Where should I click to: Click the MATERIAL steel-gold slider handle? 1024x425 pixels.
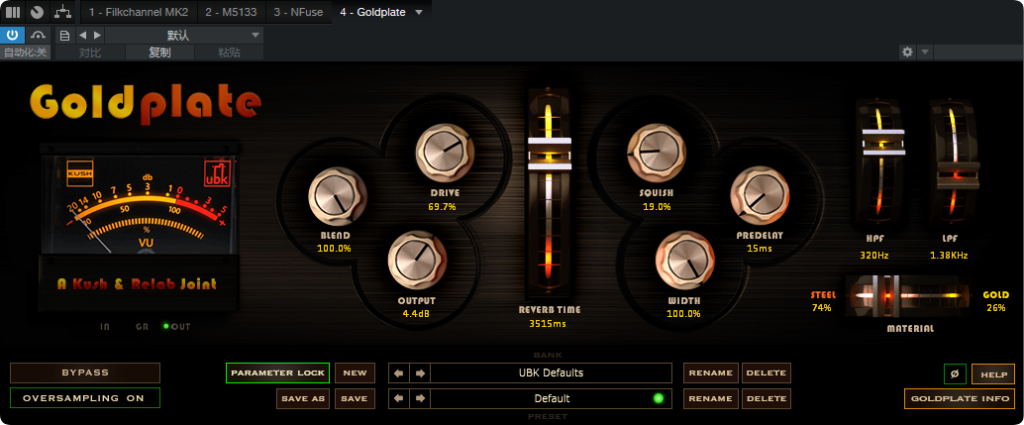pos(886,296)
